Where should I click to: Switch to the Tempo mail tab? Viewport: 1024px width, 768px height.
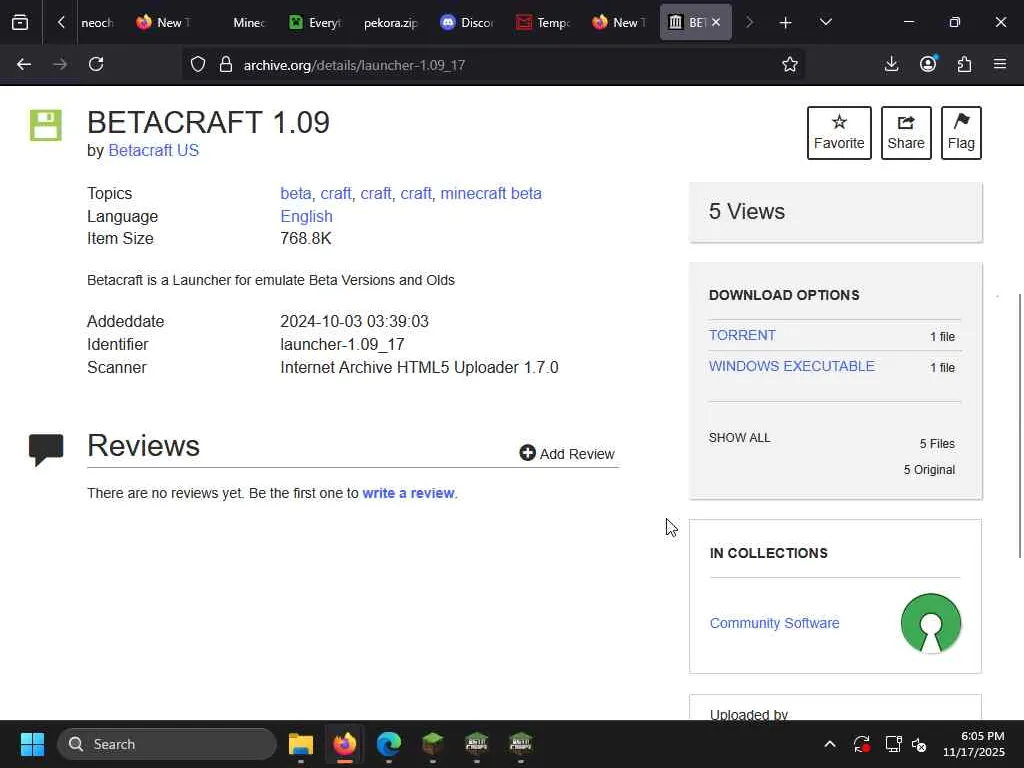point(543,23)
